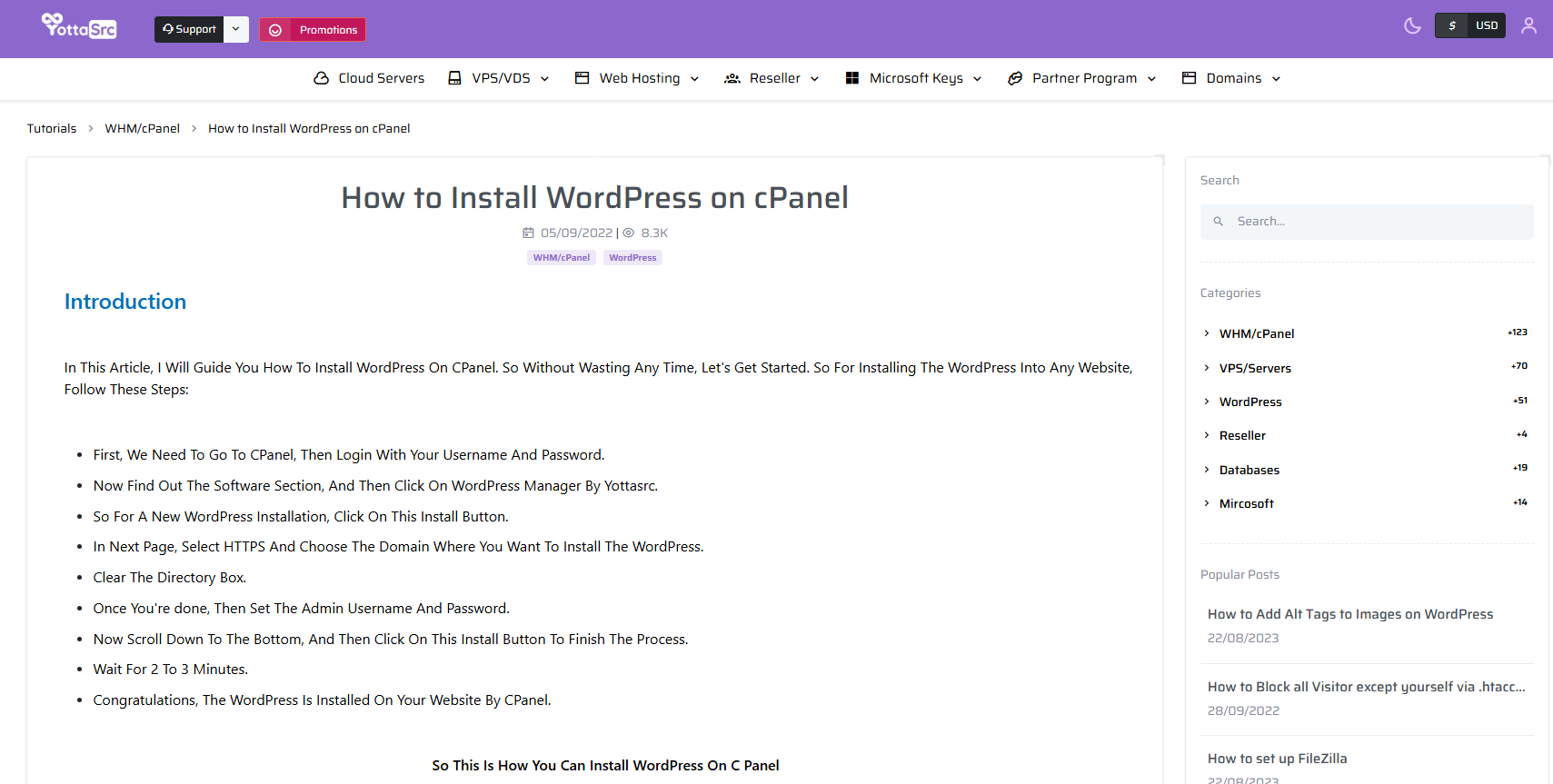The width and height of the screenshot is (1553, 784).
Task: Open 'How to Block all Visitor' post
Action: [x=1367, y=687]
